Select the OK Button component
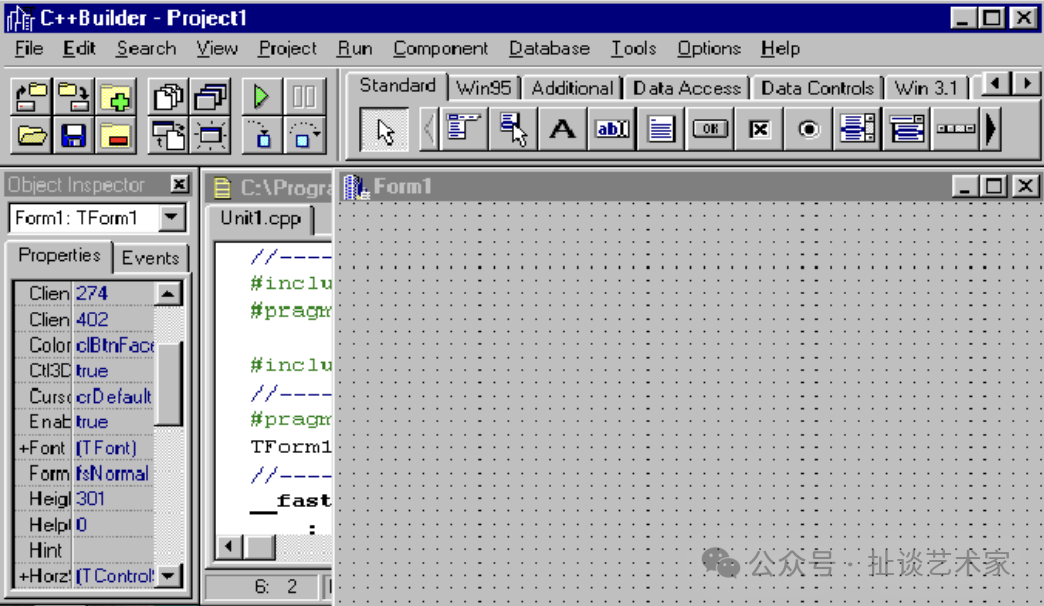Viewport: 1044px width, 606px height. tap(710, 129)
